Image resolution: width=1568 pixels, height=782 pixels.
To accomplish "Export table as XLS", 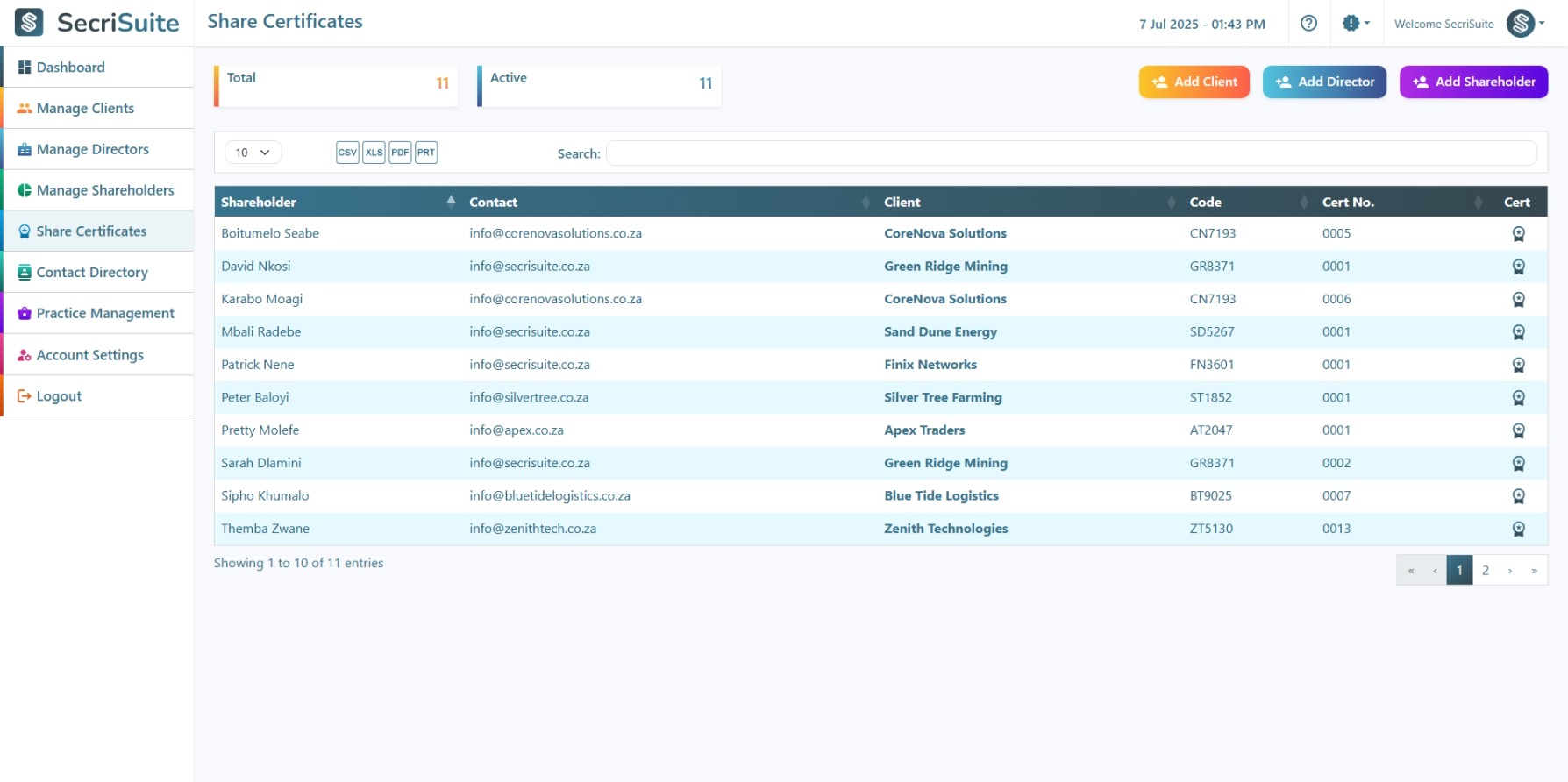I will point(374,153).
